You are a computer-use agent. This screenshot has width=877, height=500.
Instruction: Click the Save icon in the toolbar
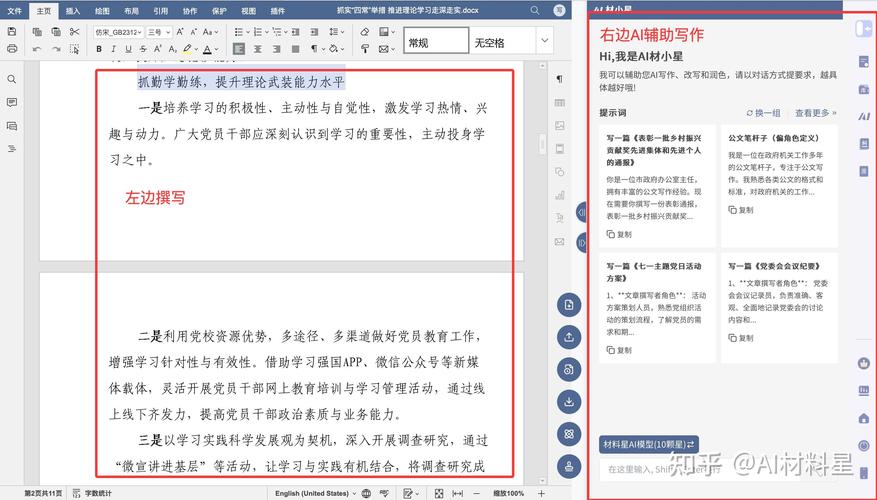click(x=12, y=32)
